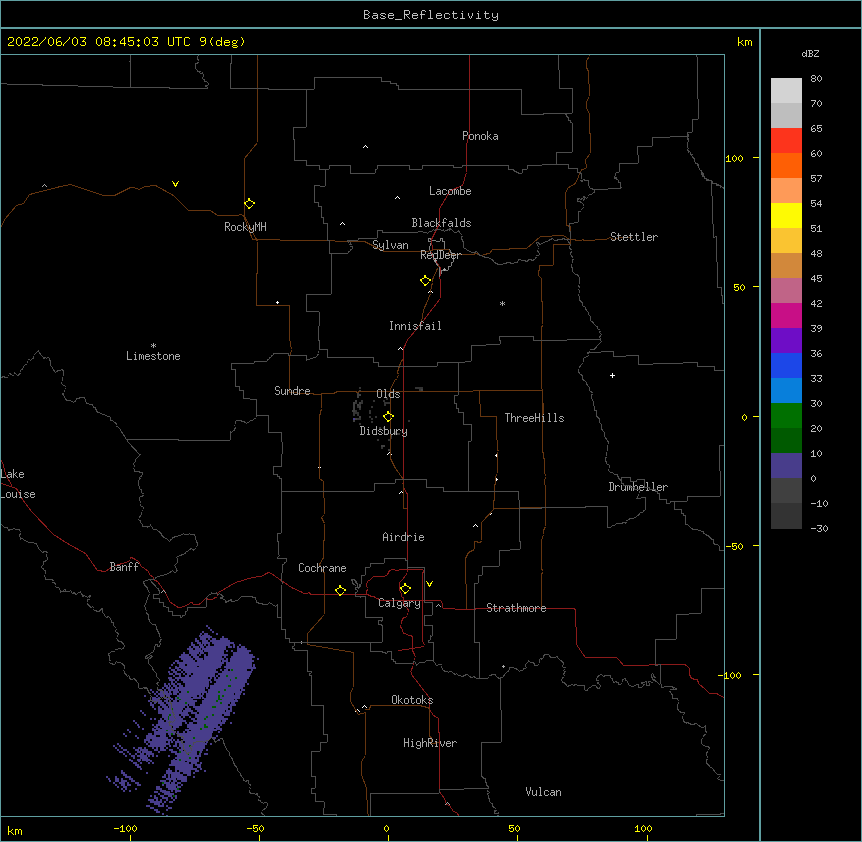The image size is (862, 842).
Task: Click the yellow diamond marker between Olds and Didsbury
Action: [389, 417]
